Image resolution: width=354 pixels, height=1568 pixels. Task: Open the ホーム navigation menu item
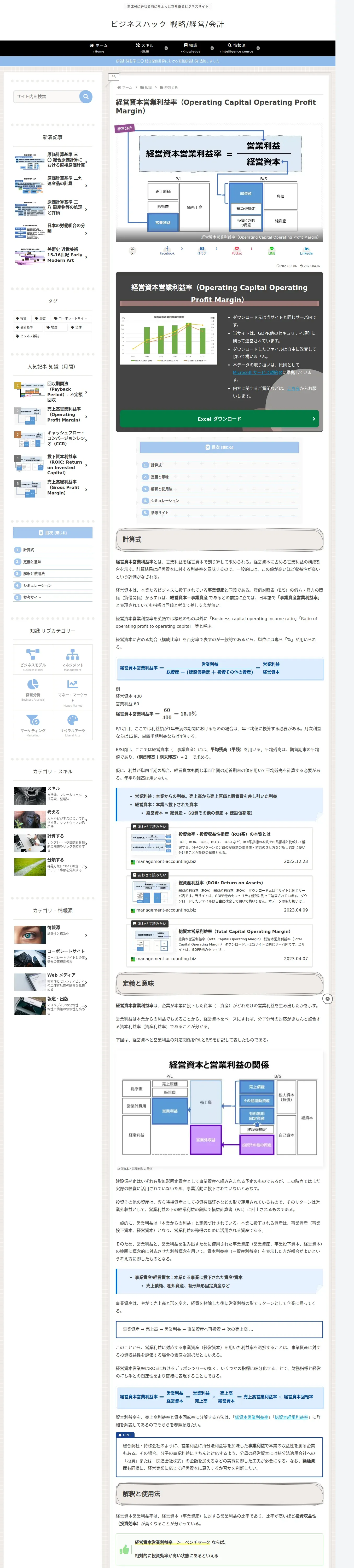[x=98, y=48]
